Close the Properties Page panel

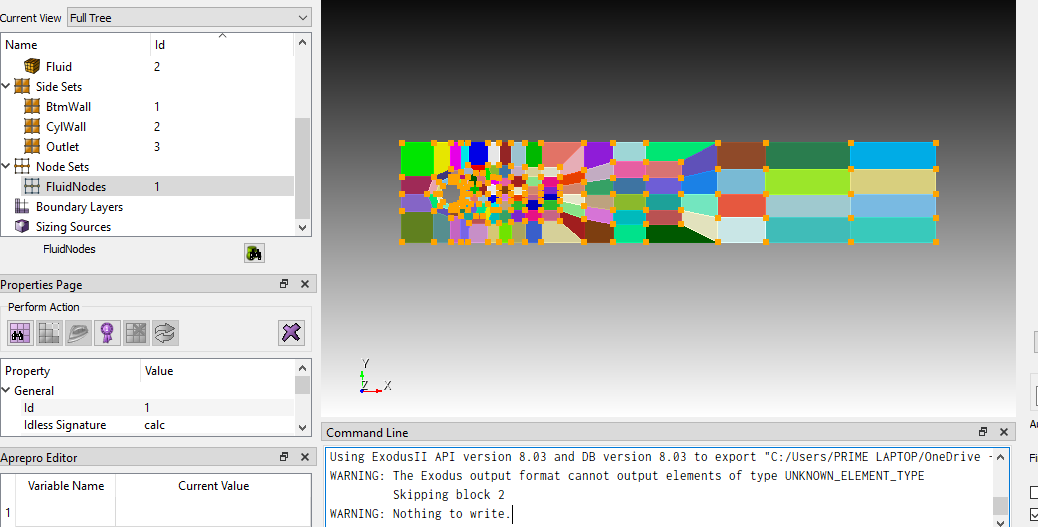305,284
